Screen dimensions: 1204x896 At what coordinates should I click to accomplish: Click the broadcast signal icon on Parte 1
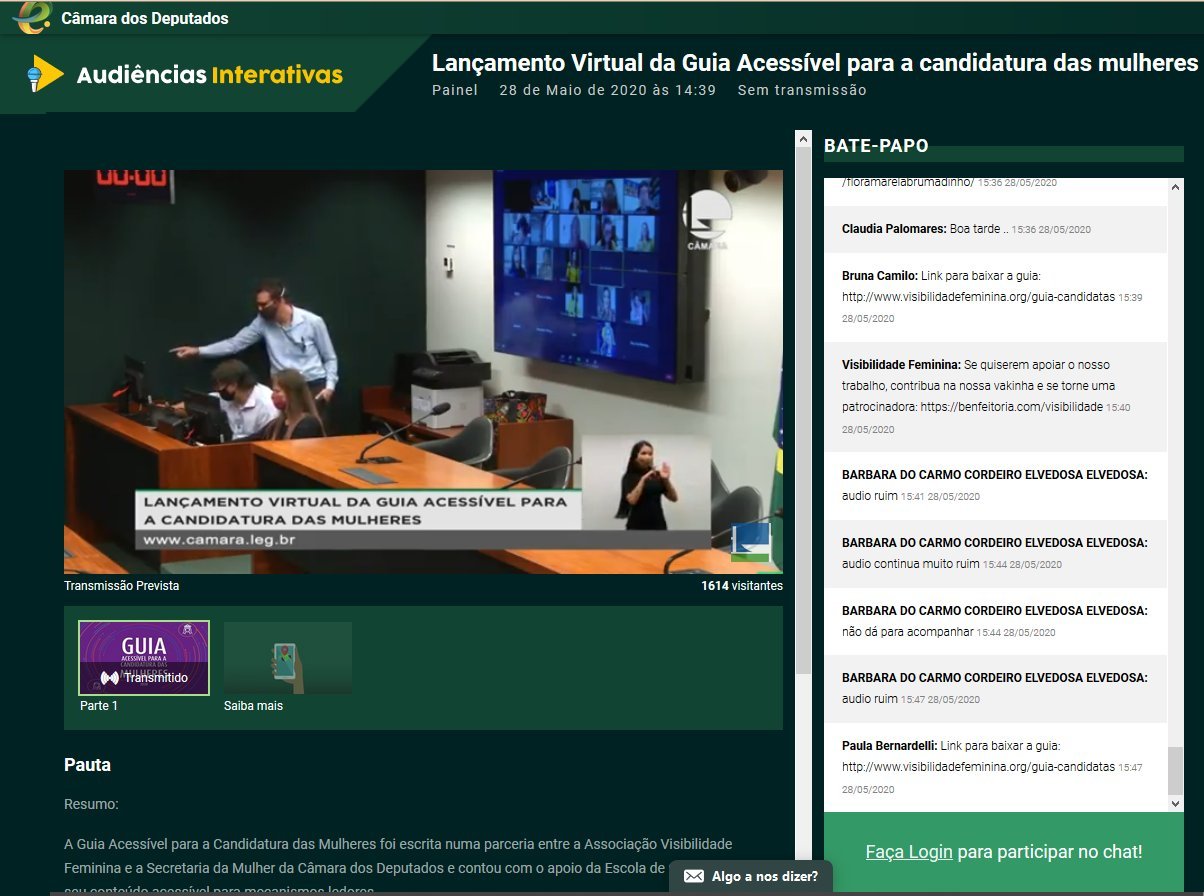[110, 678]
